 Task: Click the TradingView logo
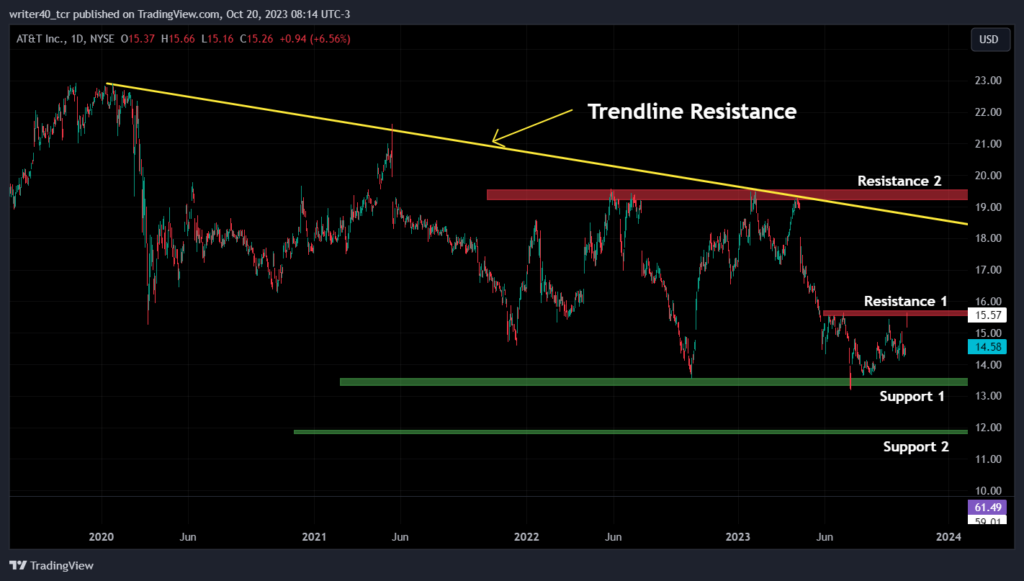coord(52,565)
